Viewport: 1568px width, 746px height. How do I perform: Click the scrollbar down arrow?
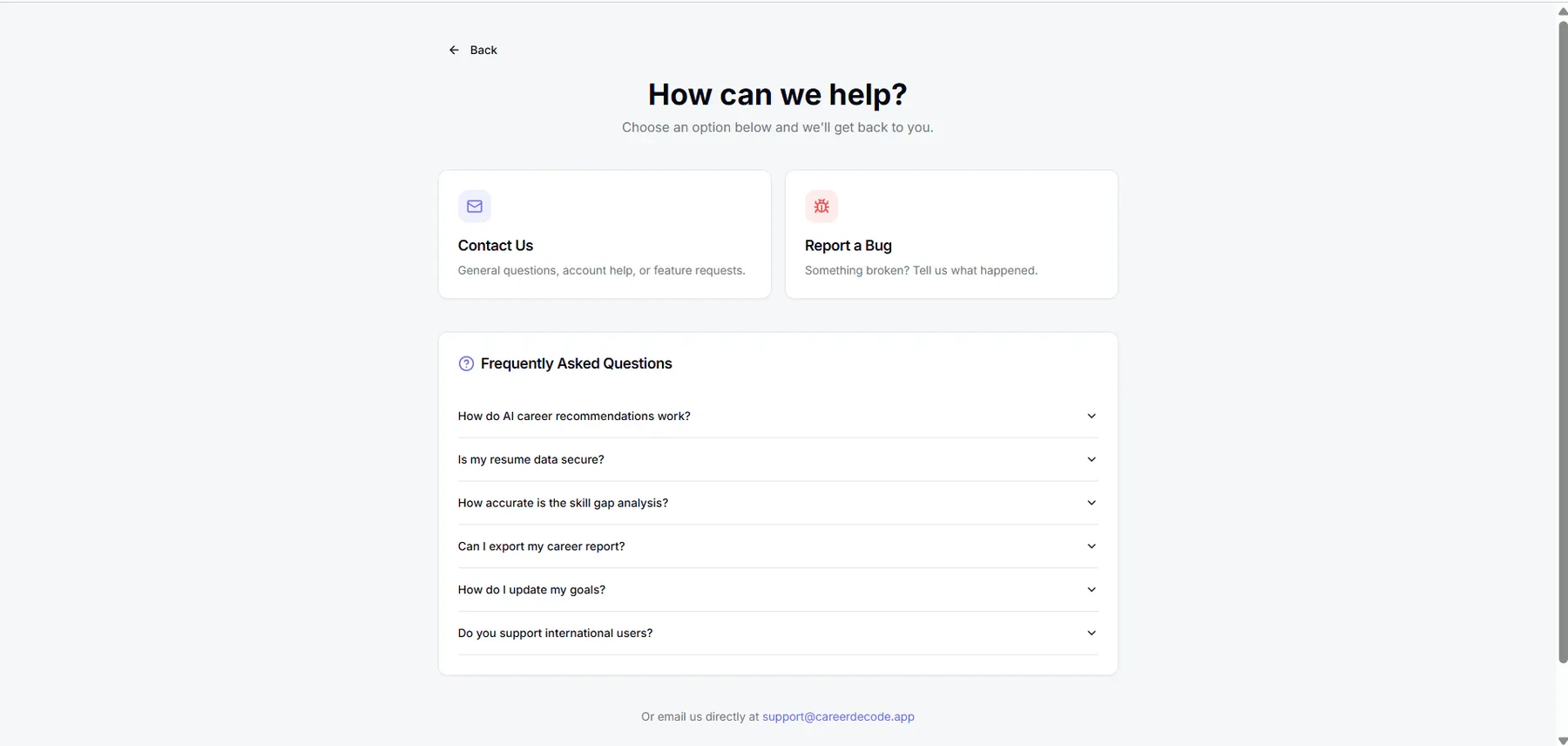[1563, 740]
